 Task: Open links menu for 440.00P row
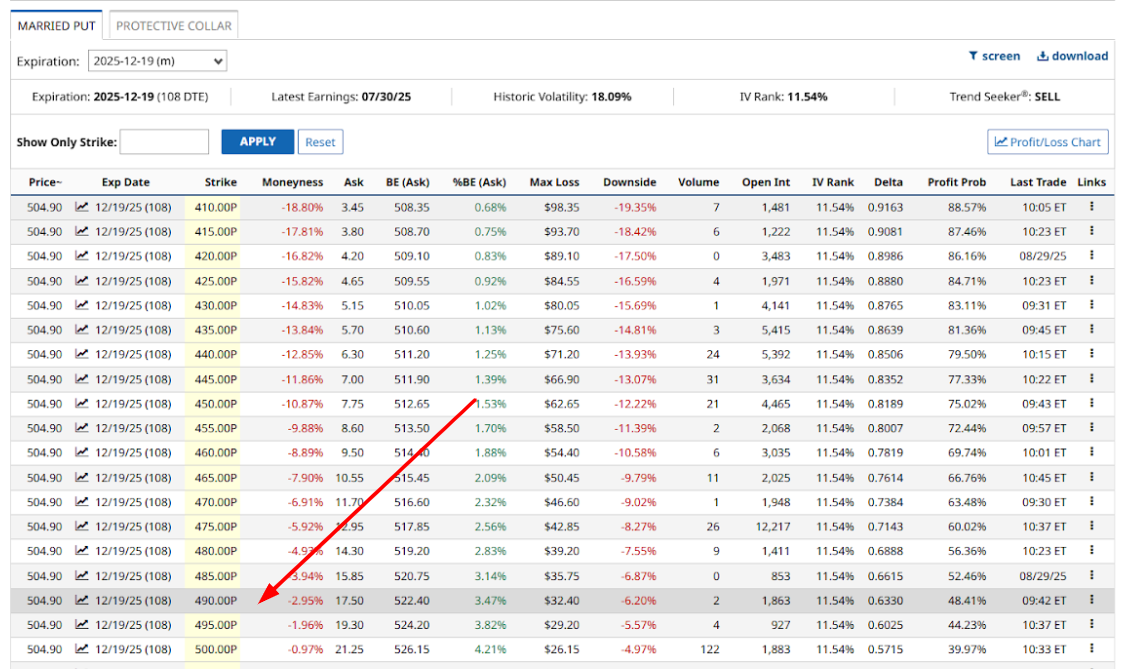coord(1091,355)
